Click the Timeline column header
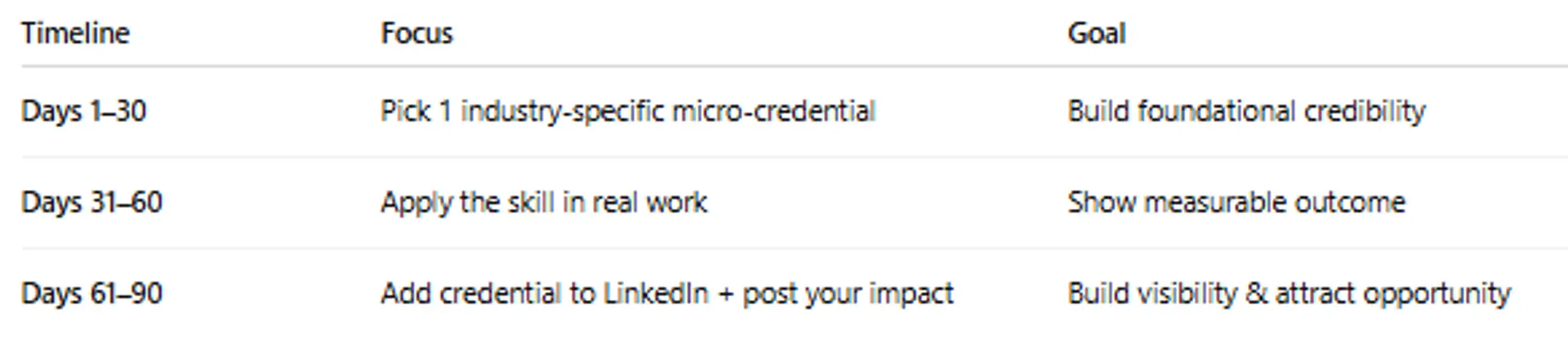This screenshot has width=1568, height=354. [75, 33]
